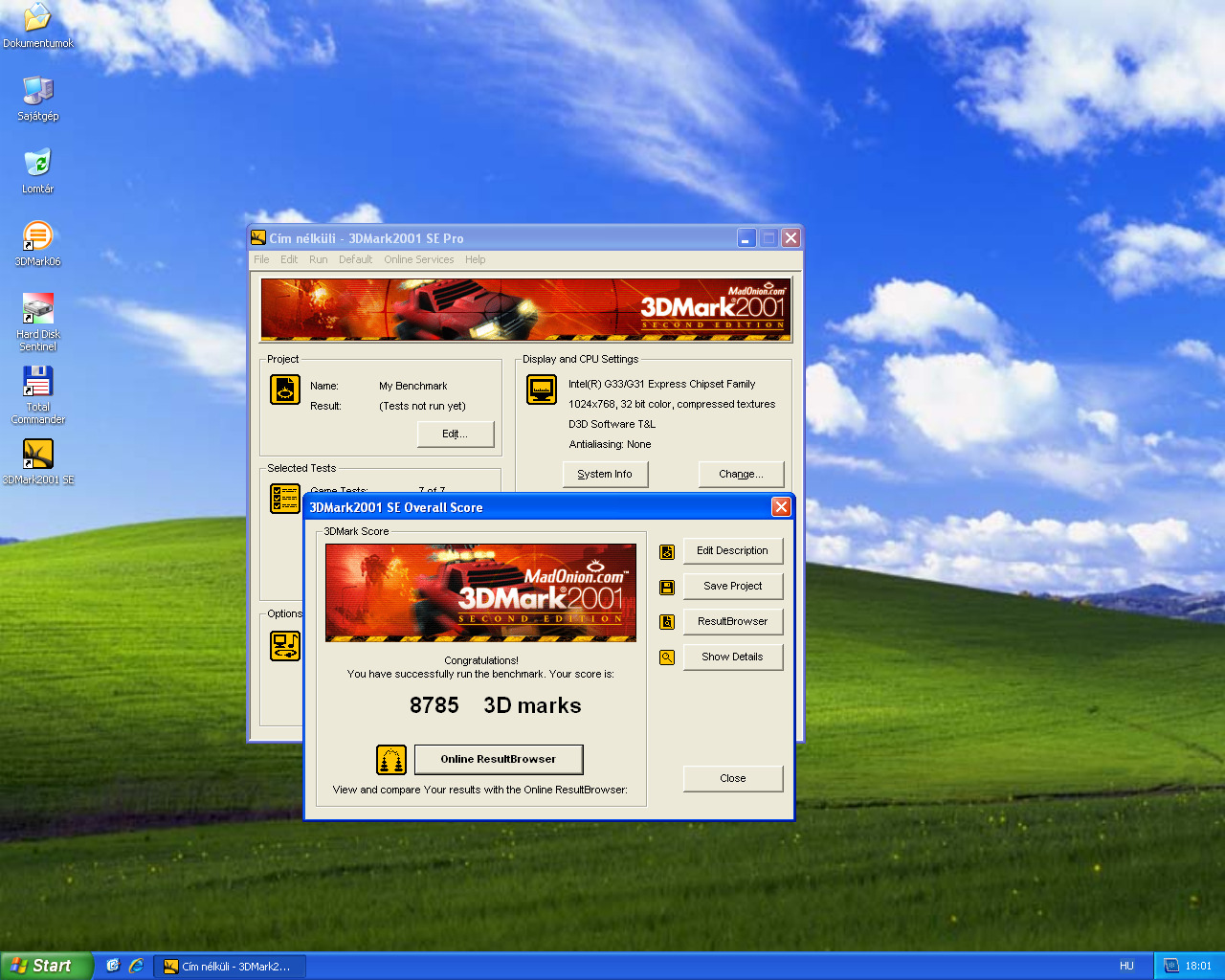
Task: Click the My Benchmark project name
Action: pos(413,387)
